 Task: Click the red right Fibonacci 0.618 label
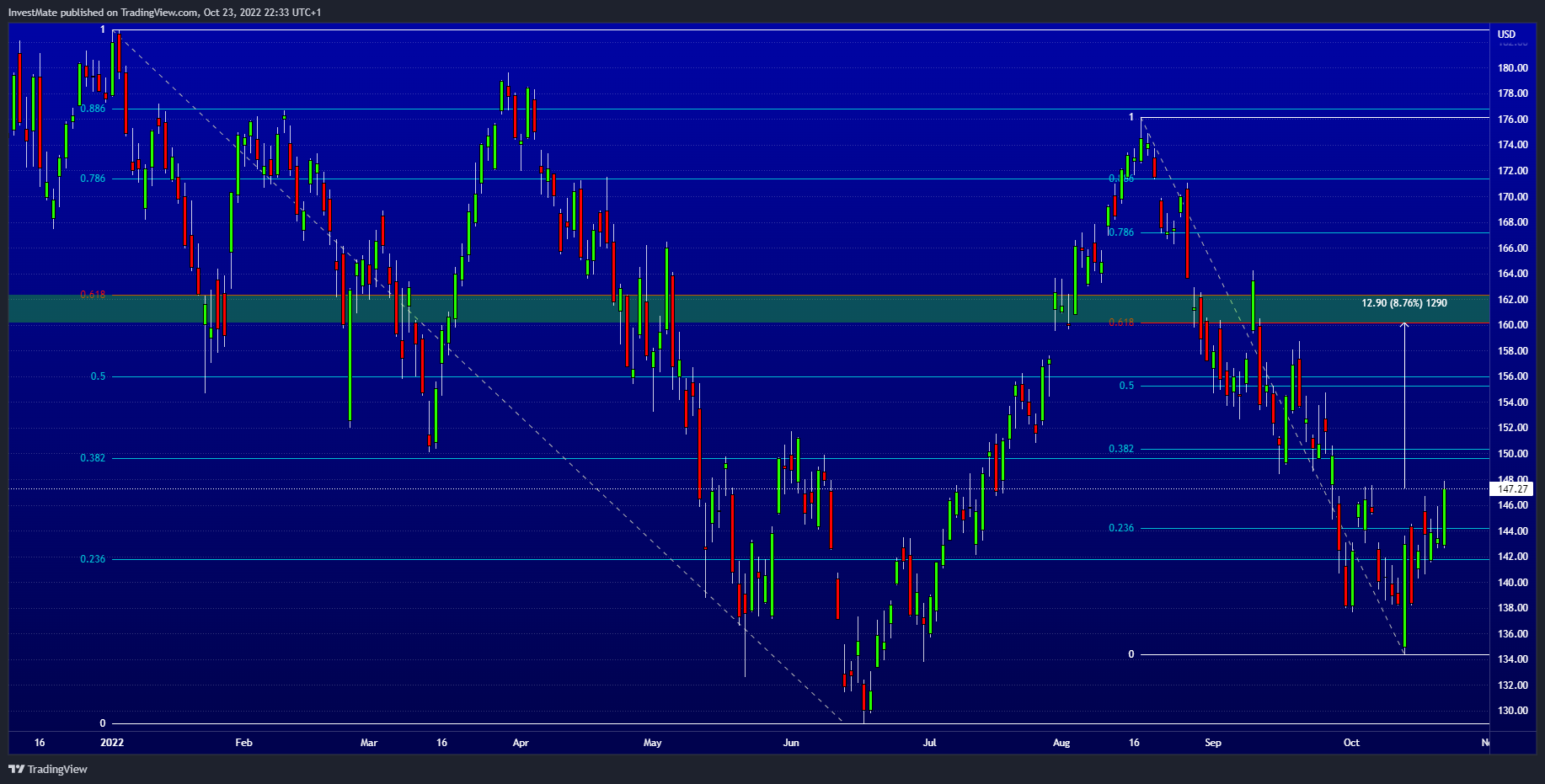click(1121, 323)
